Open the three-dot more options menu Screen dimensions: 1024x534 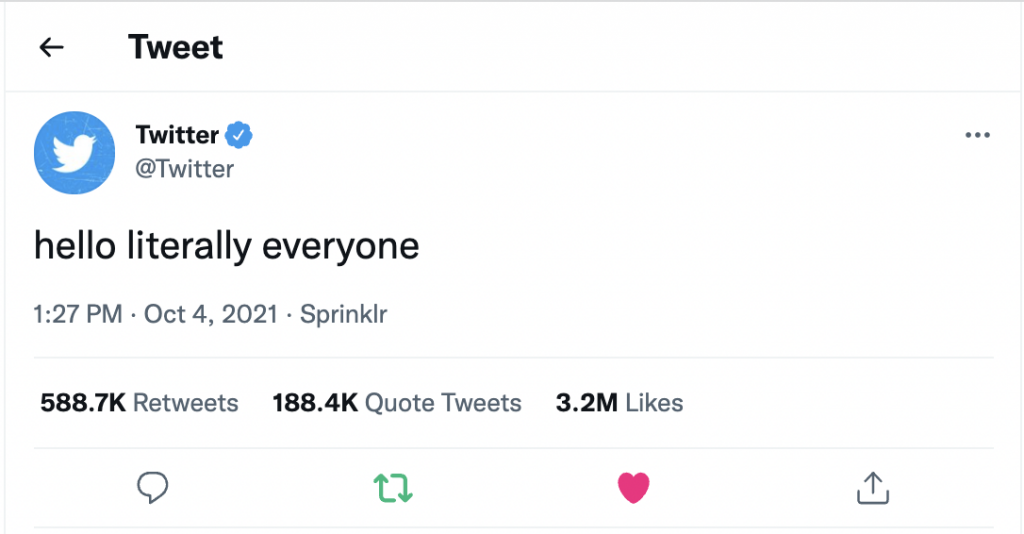click(976, 136)
